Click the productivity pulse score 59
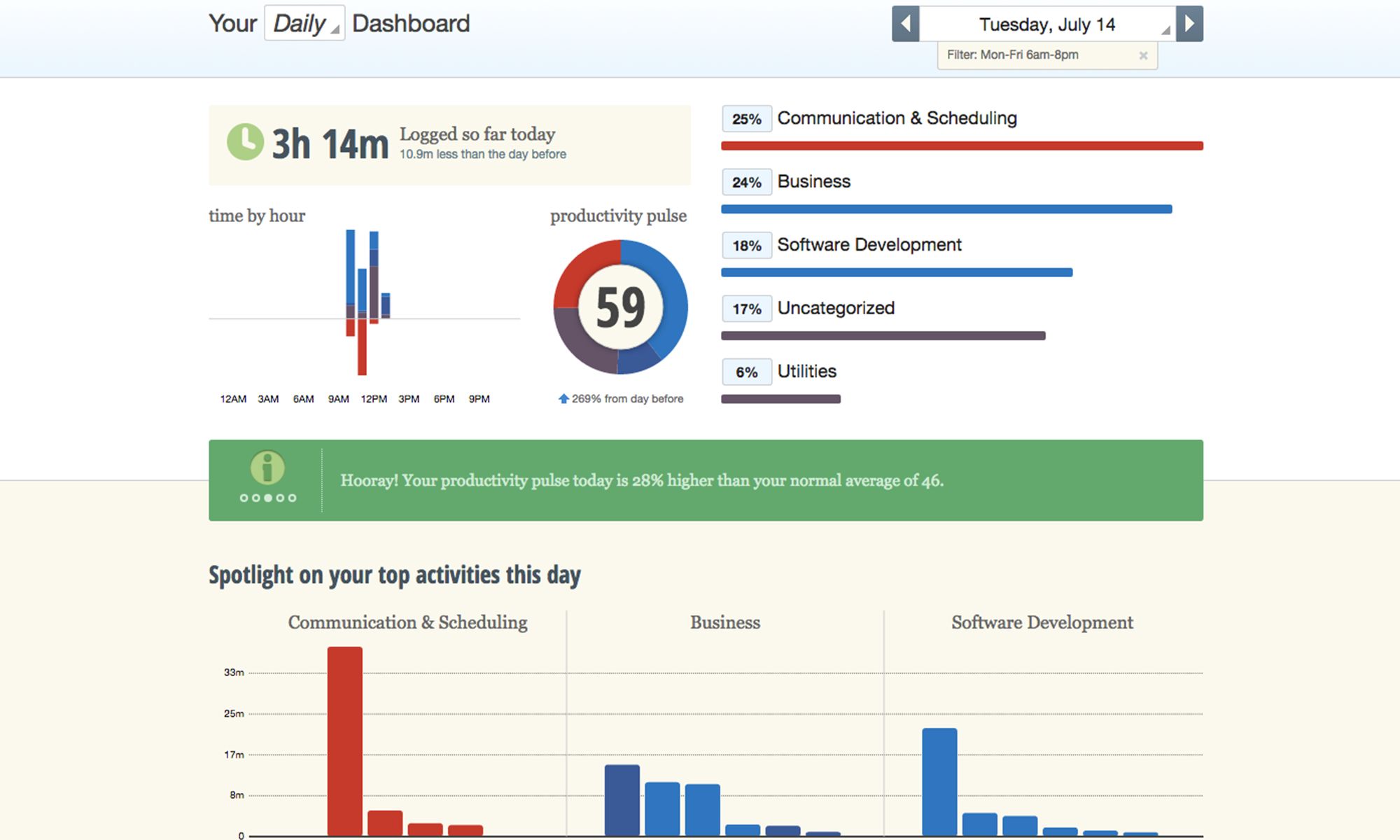The height and width of the screenshot is (840, 1400). 621,307
